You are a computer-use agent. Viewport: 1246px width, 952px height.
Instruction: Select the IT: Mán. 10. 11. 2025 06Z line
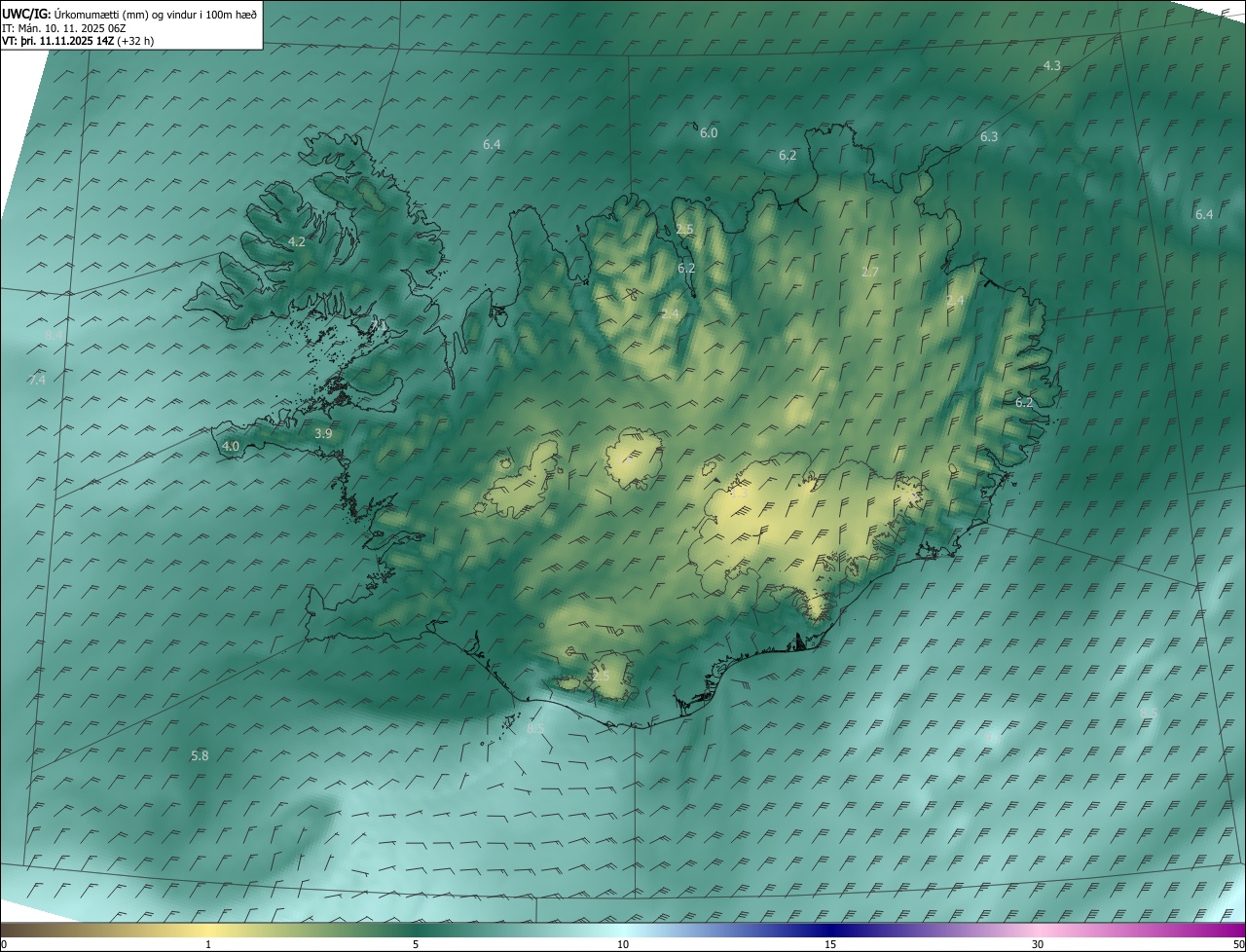coord(64,28)
